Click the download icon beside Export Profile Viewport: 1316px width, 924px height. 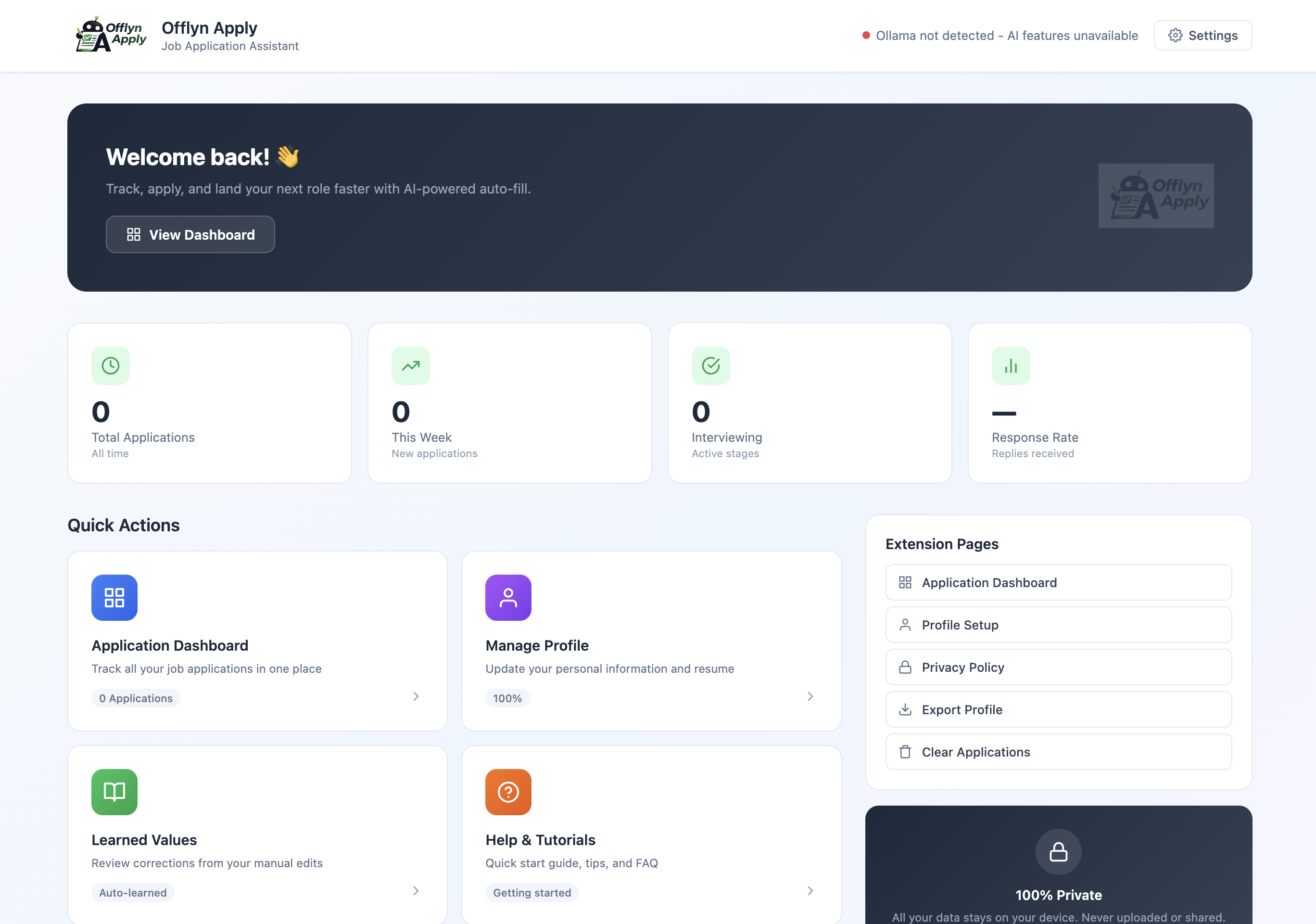click(x=906, y=709)
